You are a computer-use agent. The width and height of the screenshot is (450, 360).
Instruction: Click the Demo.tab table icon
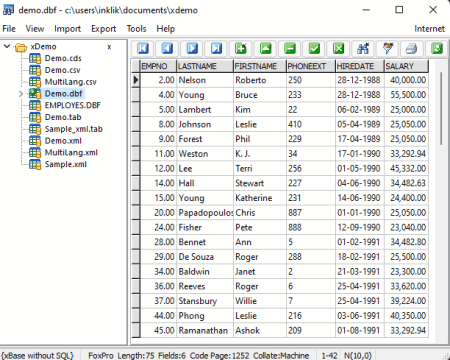(35, 117)
